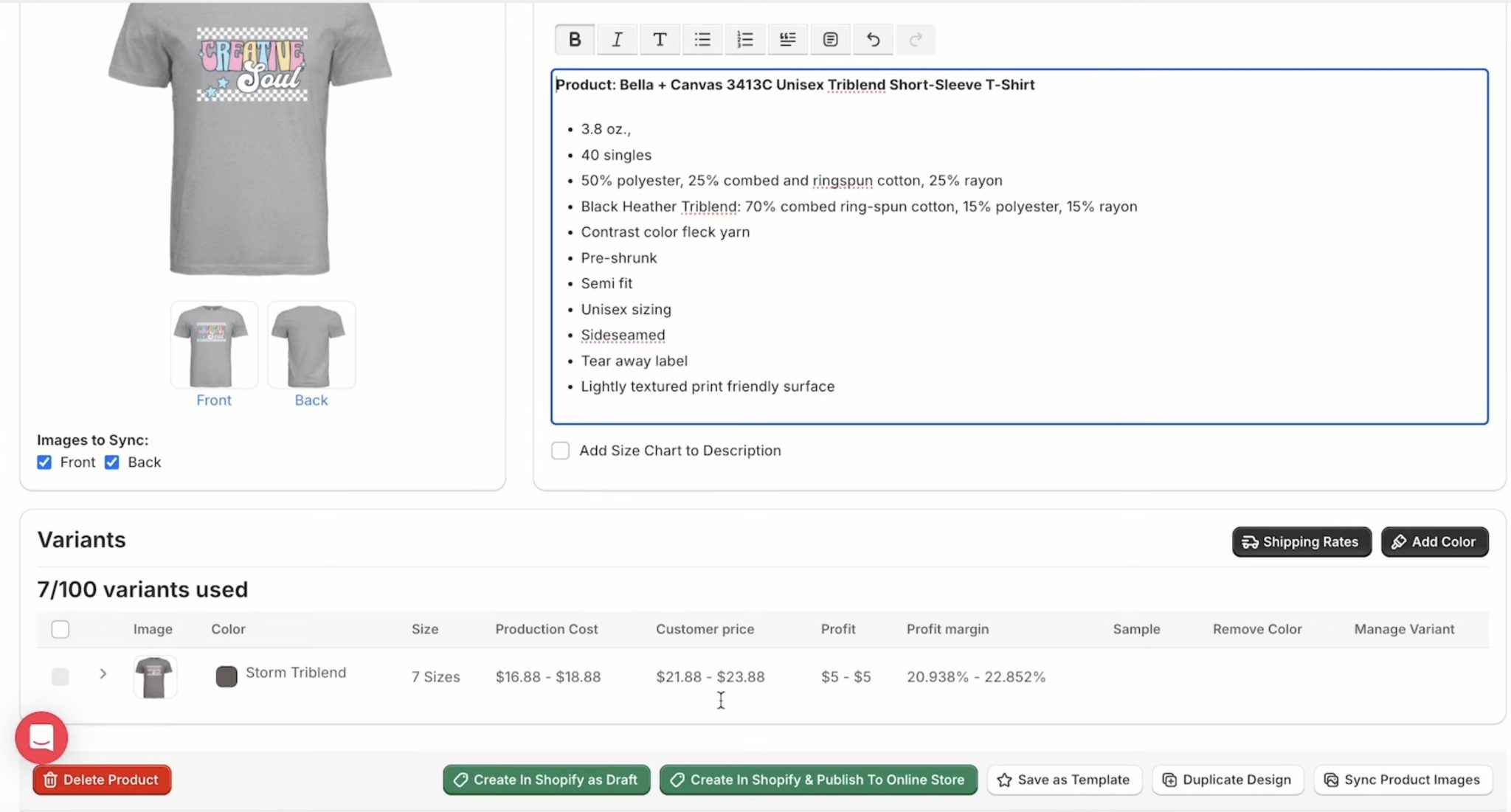
Task: Click the text heading T icon
Action: click(x=660, y=39)
